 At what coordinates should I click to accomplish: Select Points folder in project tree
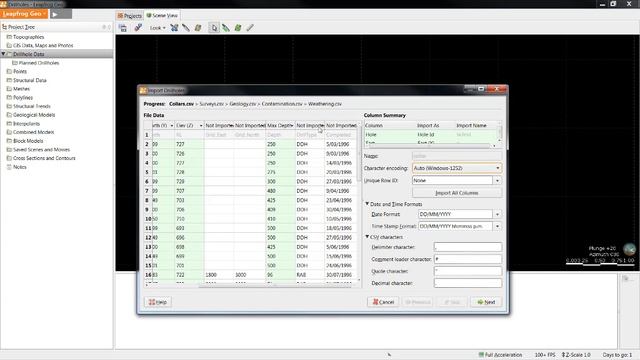(20, 71)
